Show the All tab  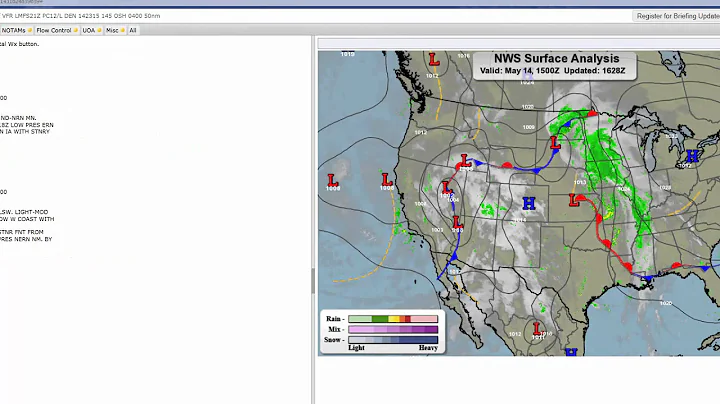(x=133, y=30)
